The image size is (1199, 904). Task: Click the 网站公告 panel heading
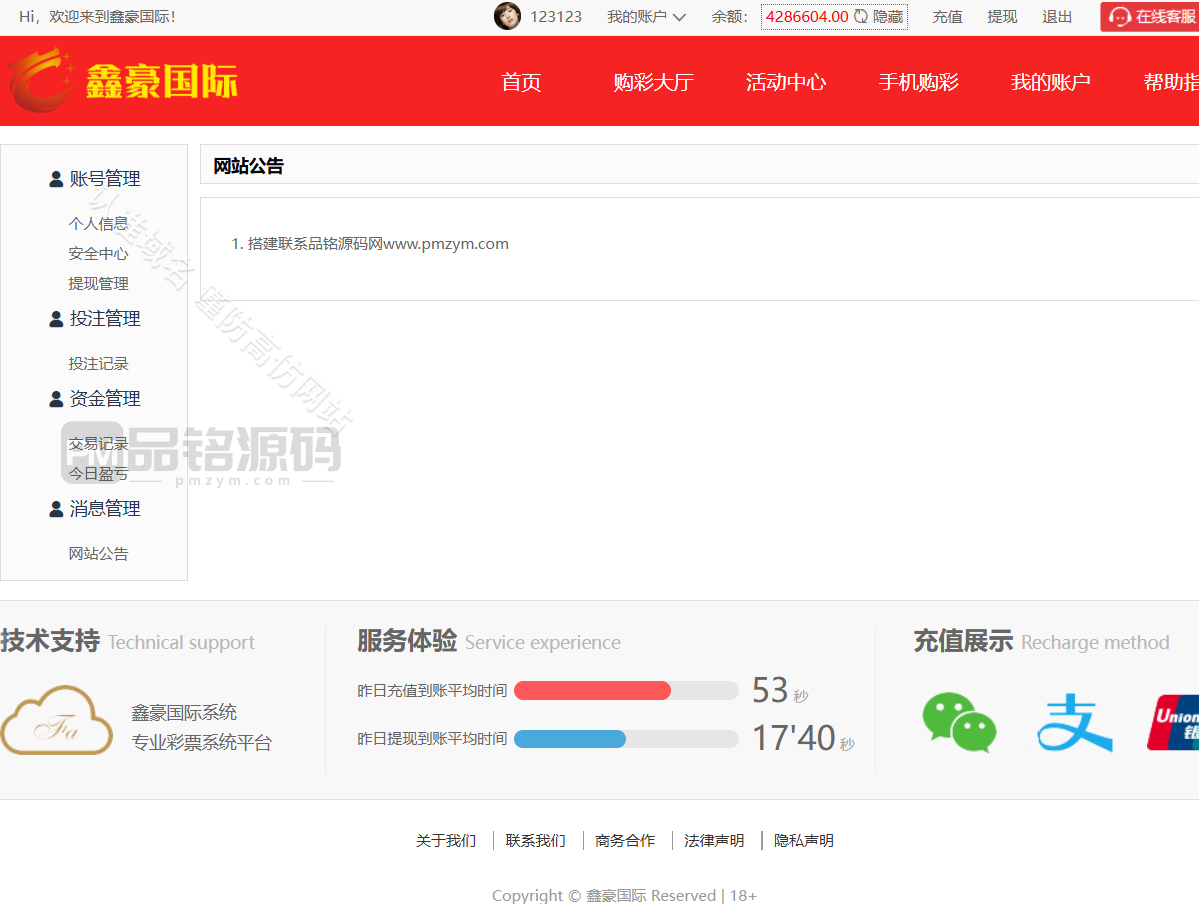(249, 166)
